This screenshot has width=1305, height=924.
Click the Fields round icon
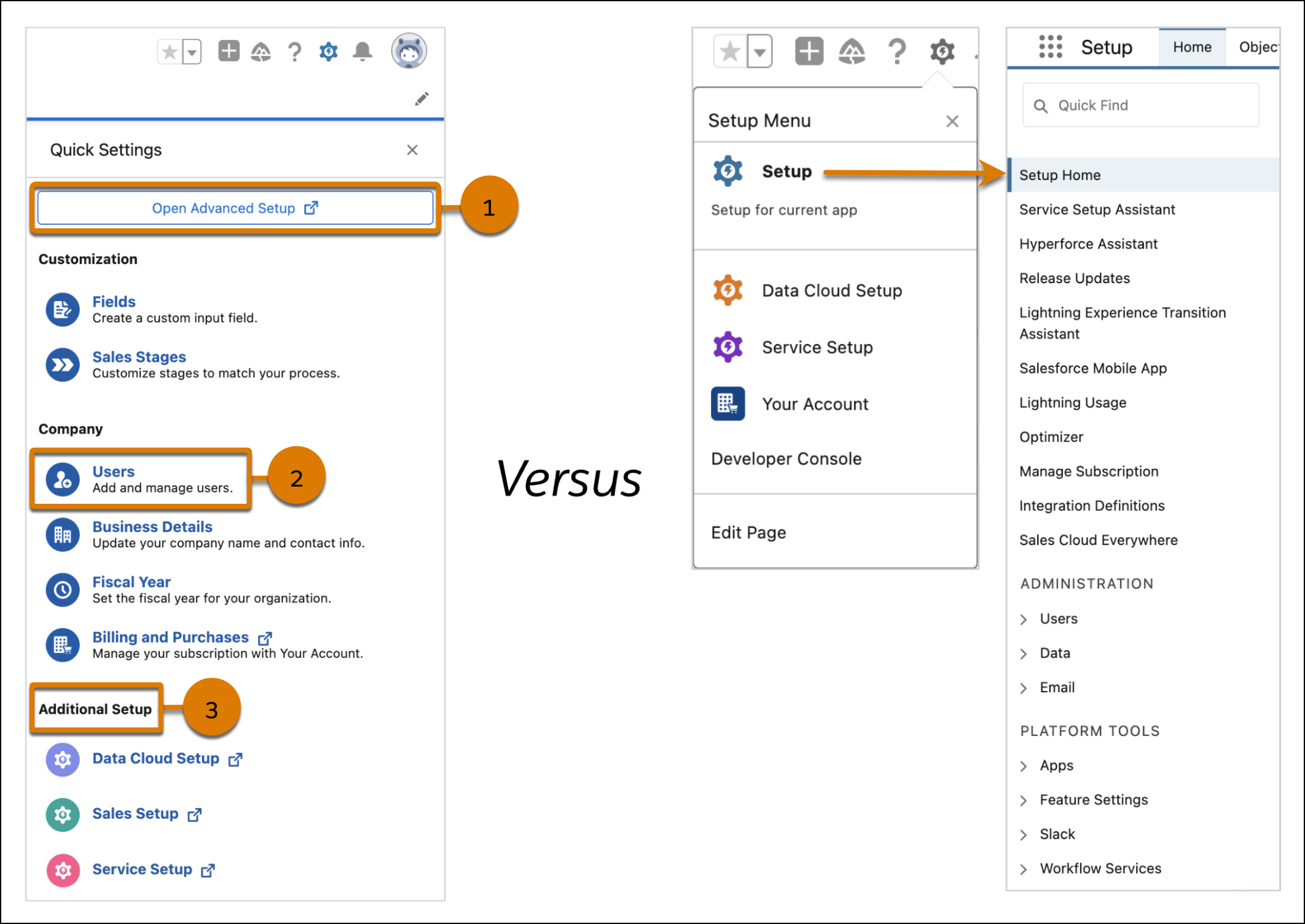pyautogui.click(x=63, y=310)
